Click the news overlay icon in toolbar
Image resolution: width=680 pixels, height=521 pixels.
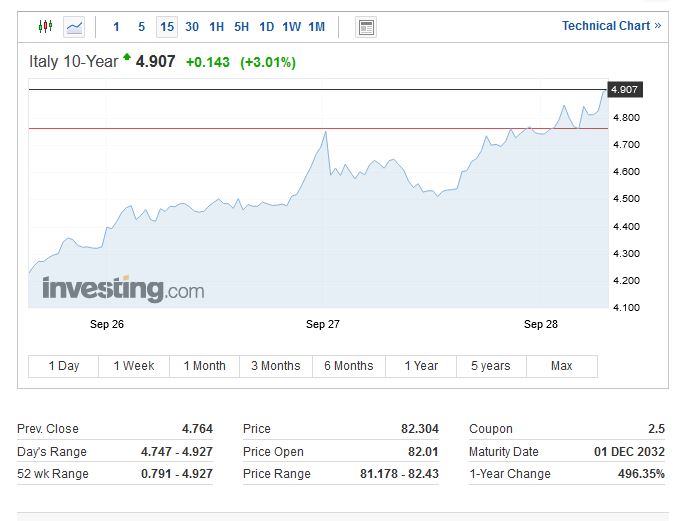[366, 27]
